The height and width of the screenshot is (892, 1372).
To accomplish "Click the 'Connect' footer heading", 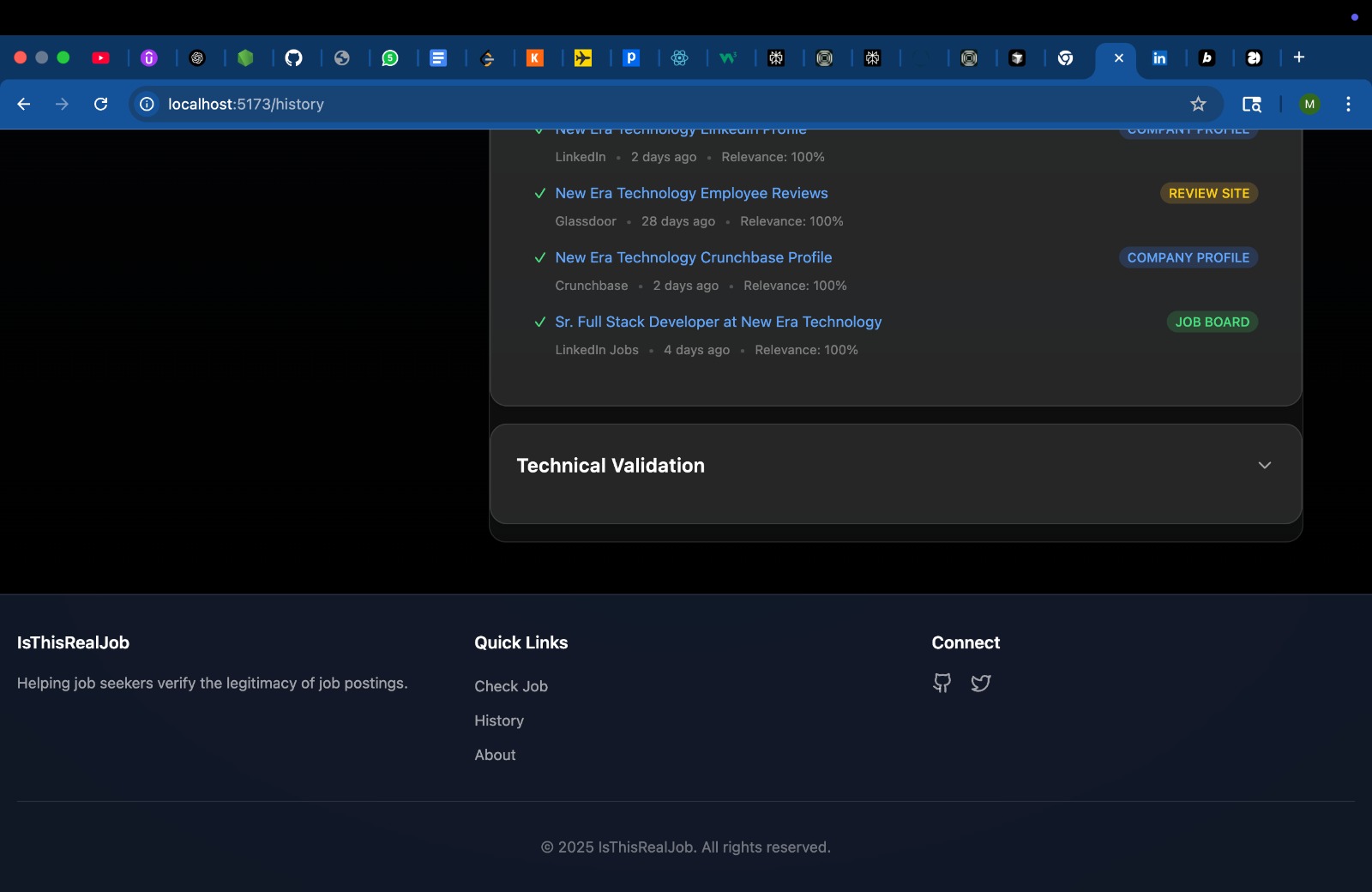I will (966, 642).
